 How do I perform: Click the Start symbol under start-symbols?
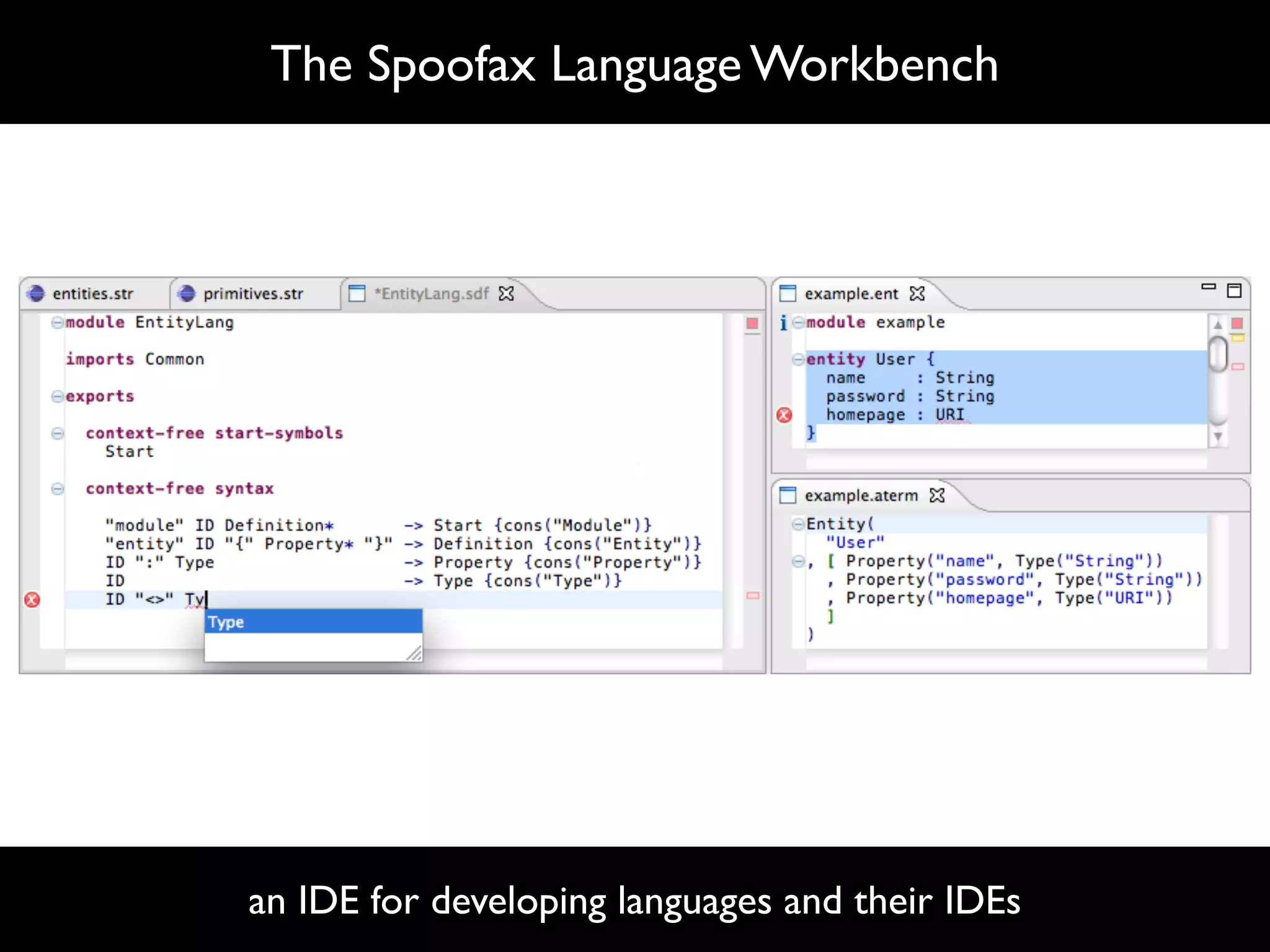point(129,452)
